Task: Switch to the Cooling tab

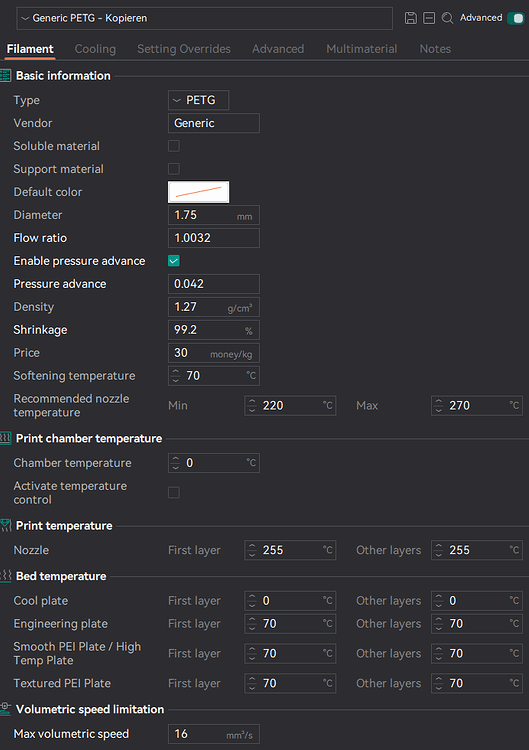Action: tap(95, 49)
